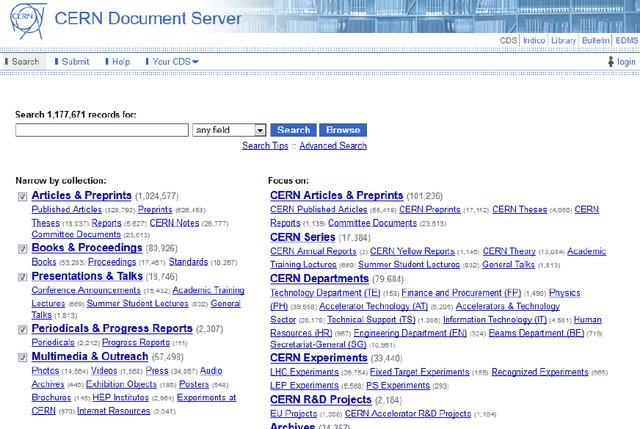Focus the search records input field

[102, 130]
